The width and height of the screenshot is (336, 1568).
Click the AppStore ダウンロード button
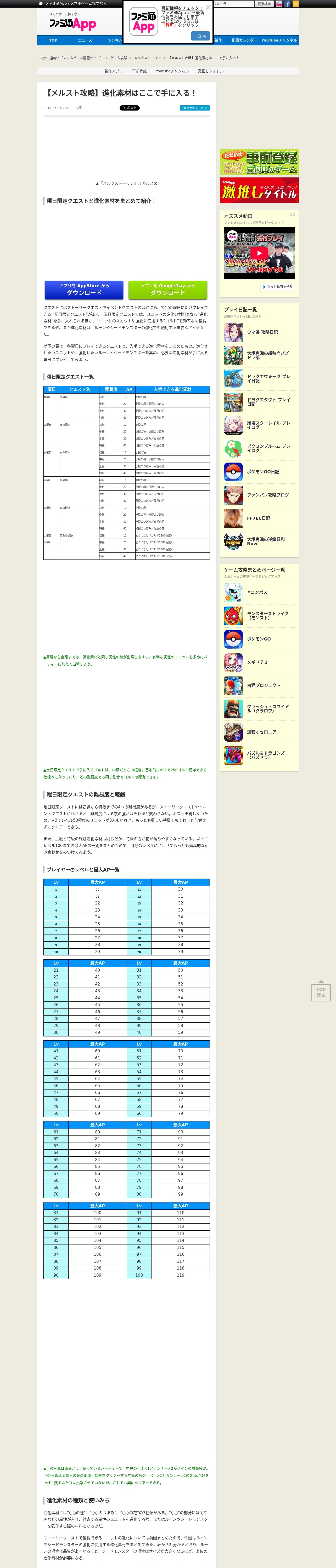[84, 290]
